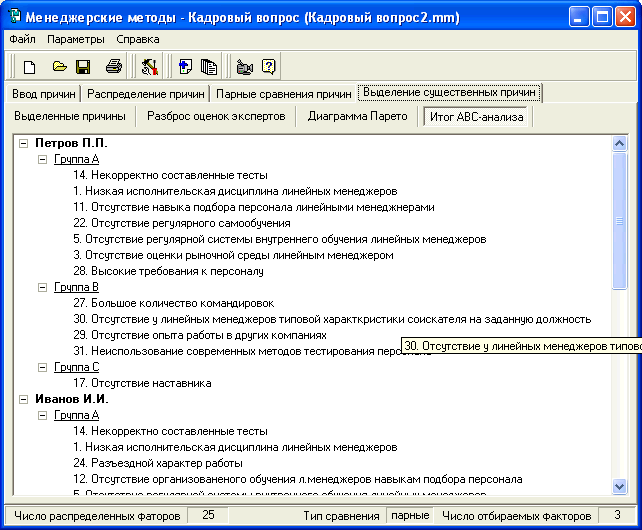Viewport: 642px width, 530px height.
Task: Click the vertical scrollbar thumb
Action: (619, 221)
